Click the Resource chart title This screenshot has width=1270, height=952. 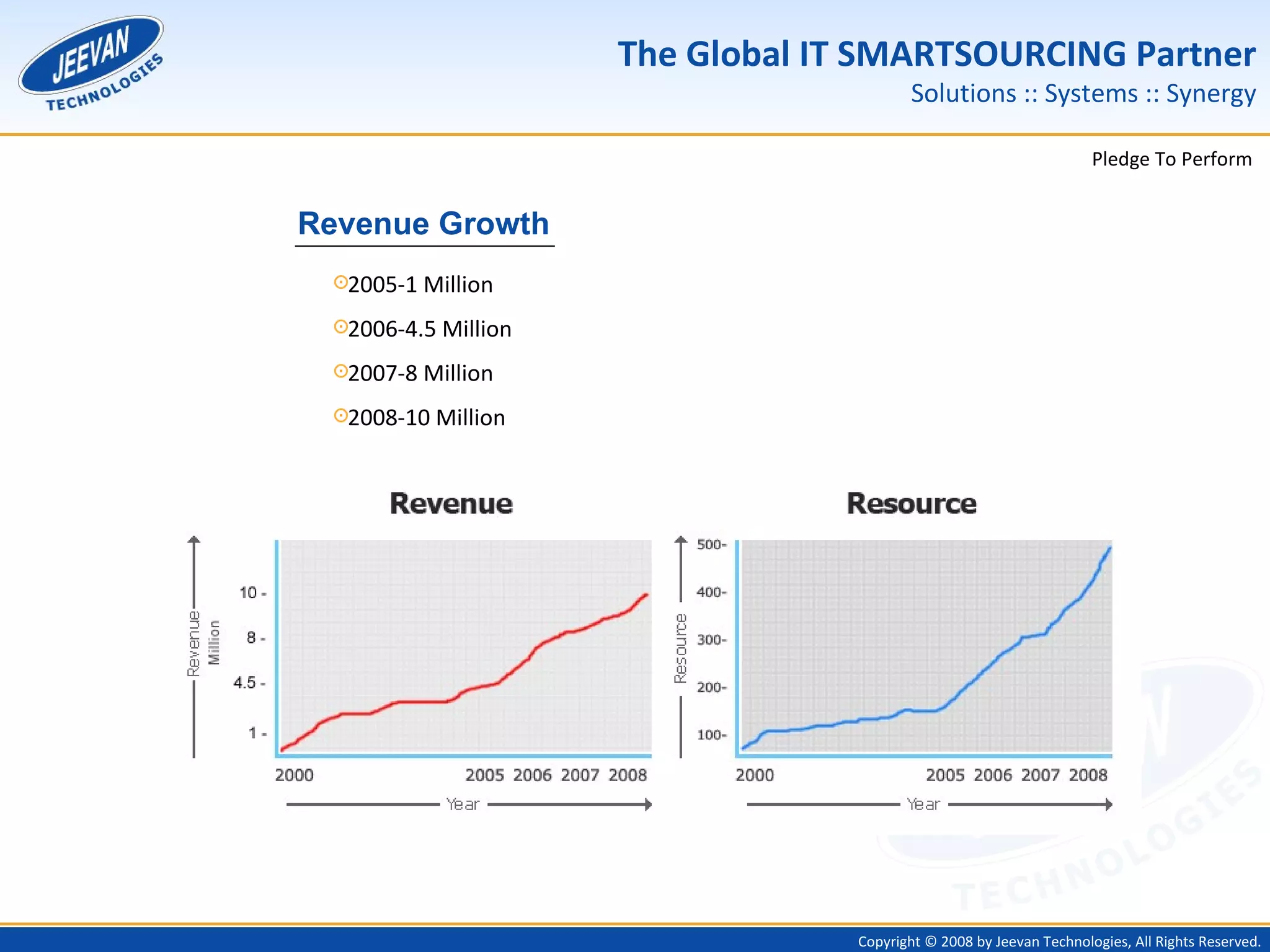click(x=911, y=503)
